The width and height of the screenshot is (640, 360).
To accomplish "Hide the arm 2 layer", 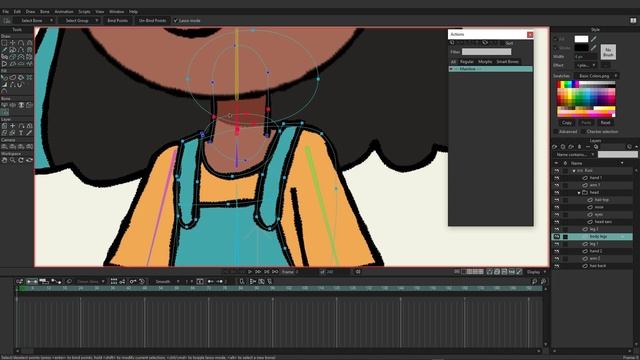I will pos(556,259).
